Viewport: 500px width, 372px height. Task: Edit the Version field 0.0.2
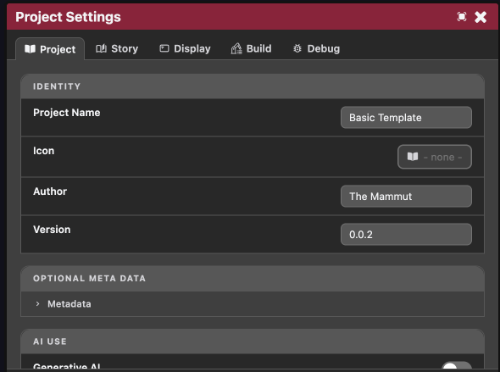406,234
